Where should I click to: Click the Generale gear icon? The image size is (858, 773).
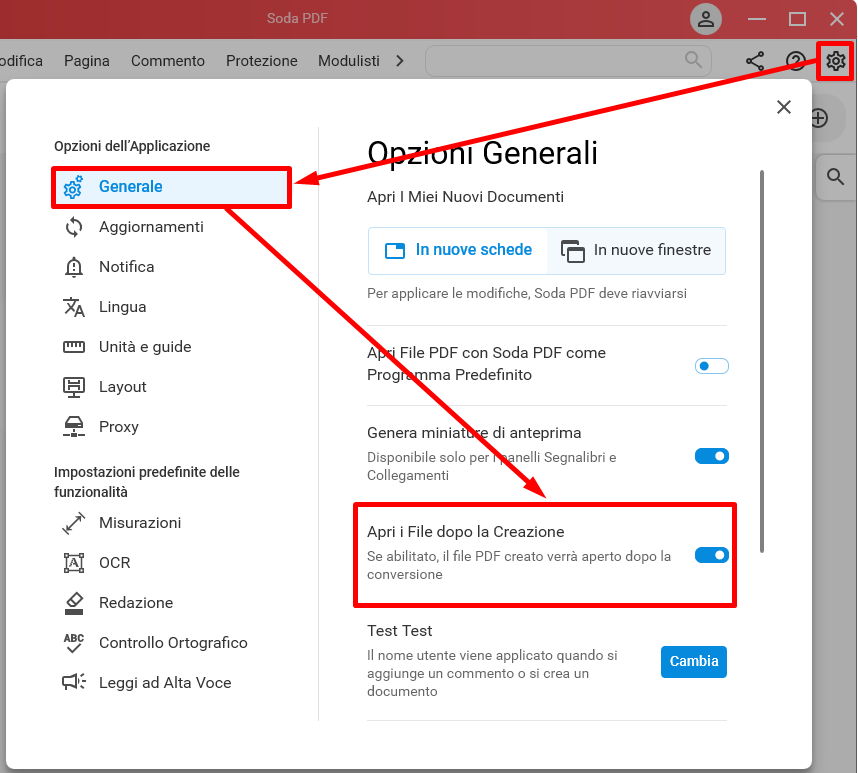[73, 187]
